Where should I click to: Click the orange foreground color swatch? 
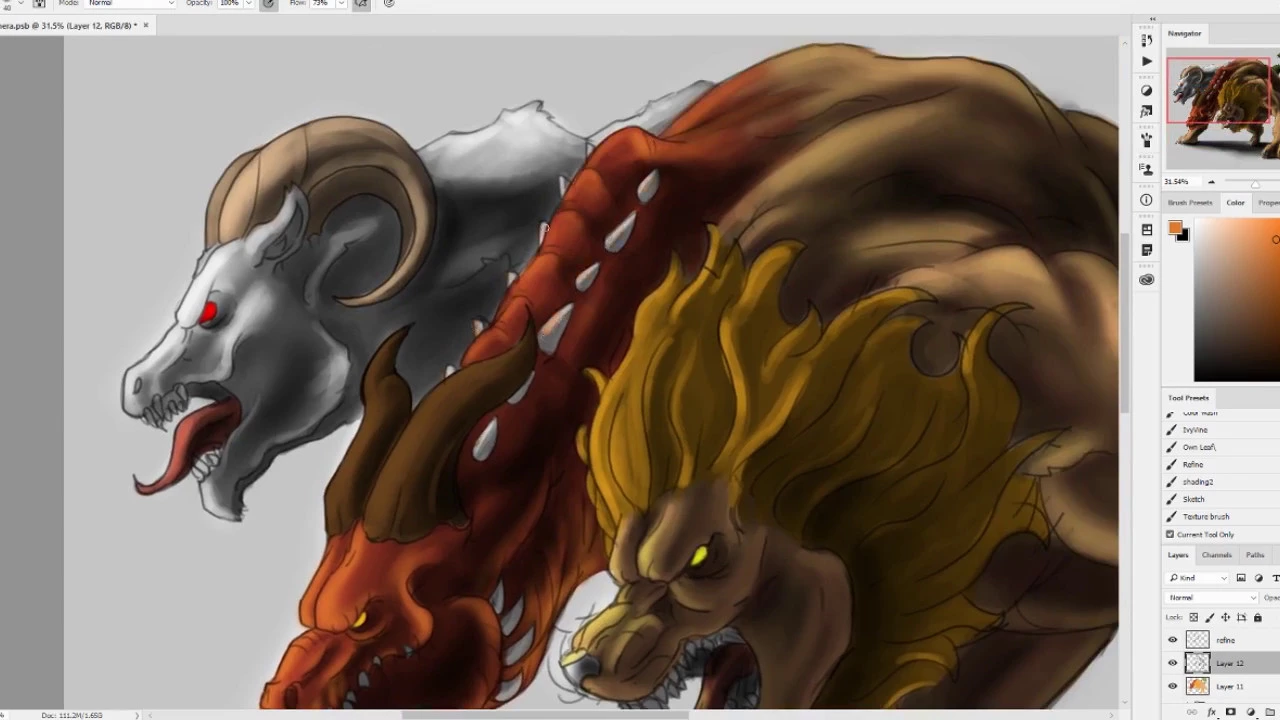click(x=1175, y=228)
